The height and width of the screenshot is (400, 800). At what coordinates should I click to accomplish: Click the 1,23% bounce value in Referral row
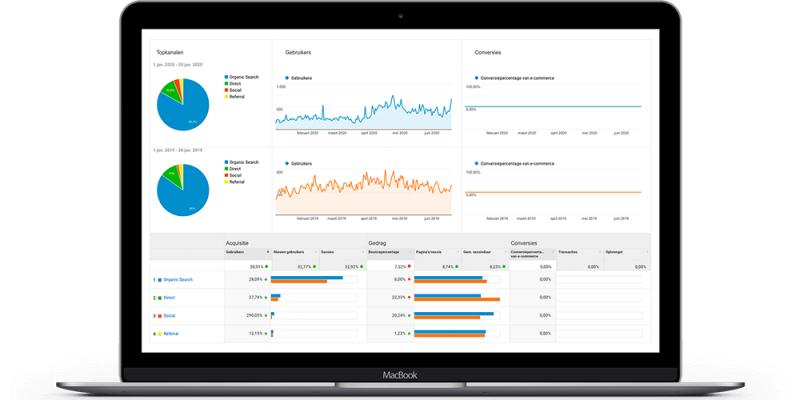[400, 334]
